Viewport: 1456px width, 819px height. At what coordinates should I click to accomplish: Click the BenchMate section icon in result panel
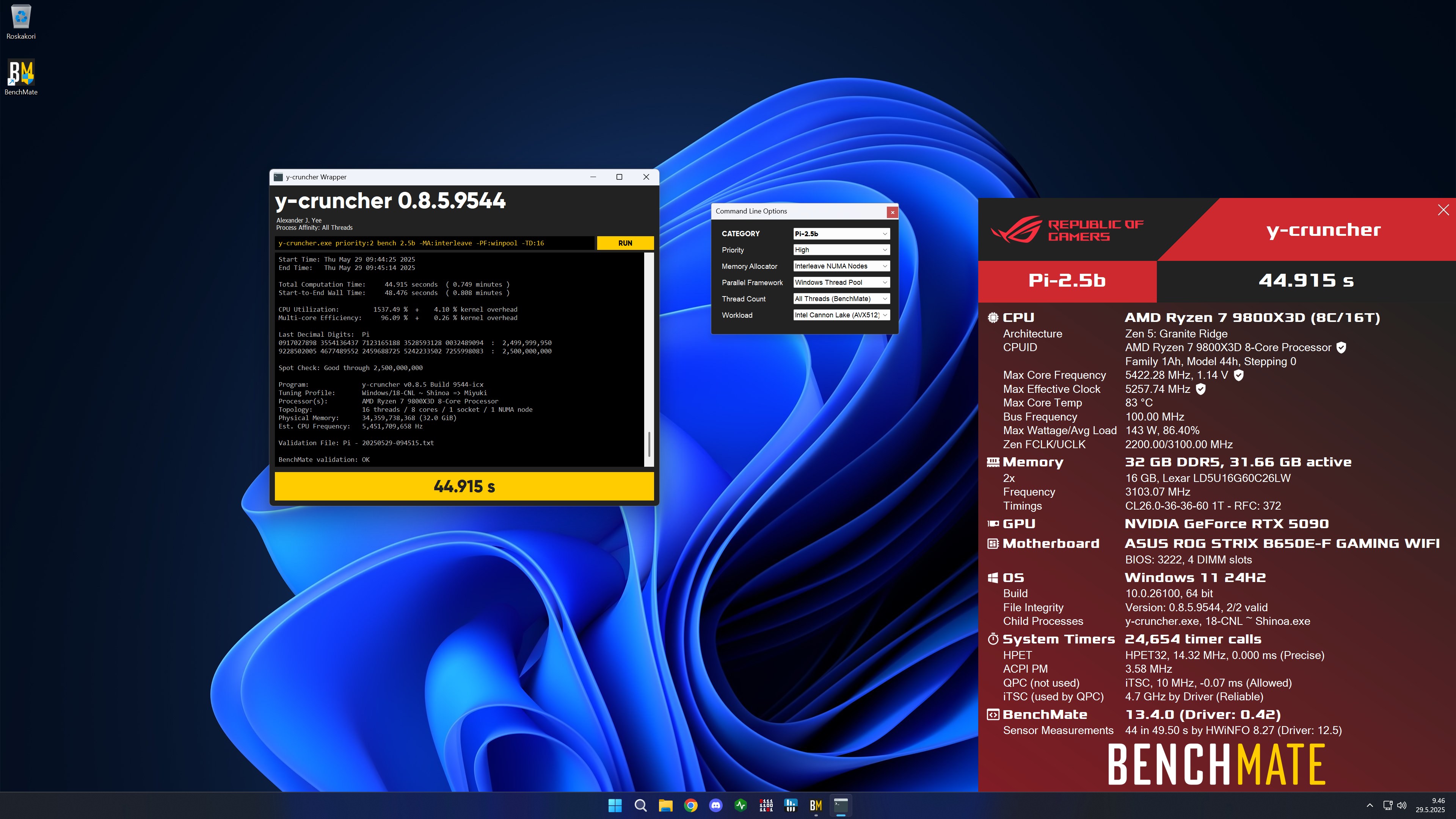[x=993, y=714]
